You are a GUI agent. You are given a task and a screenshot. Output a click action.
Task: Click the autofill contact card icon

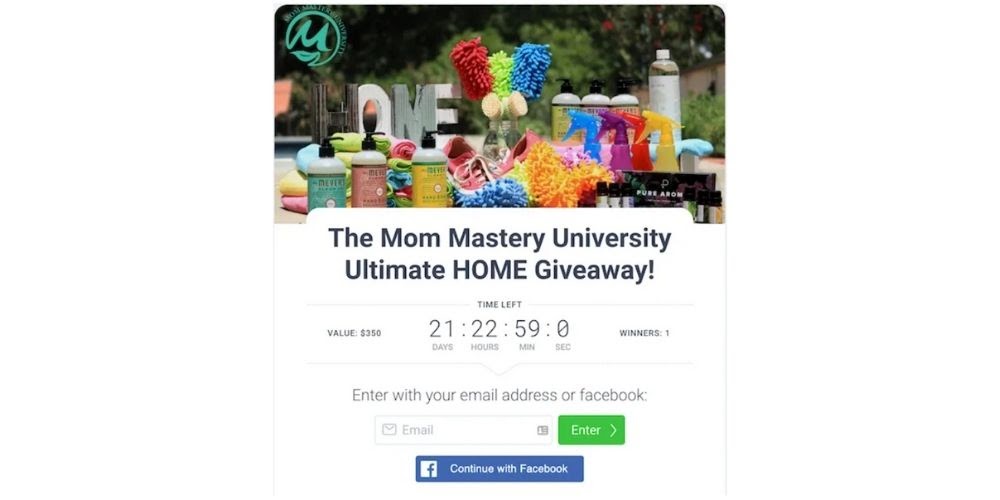point(543,430)
